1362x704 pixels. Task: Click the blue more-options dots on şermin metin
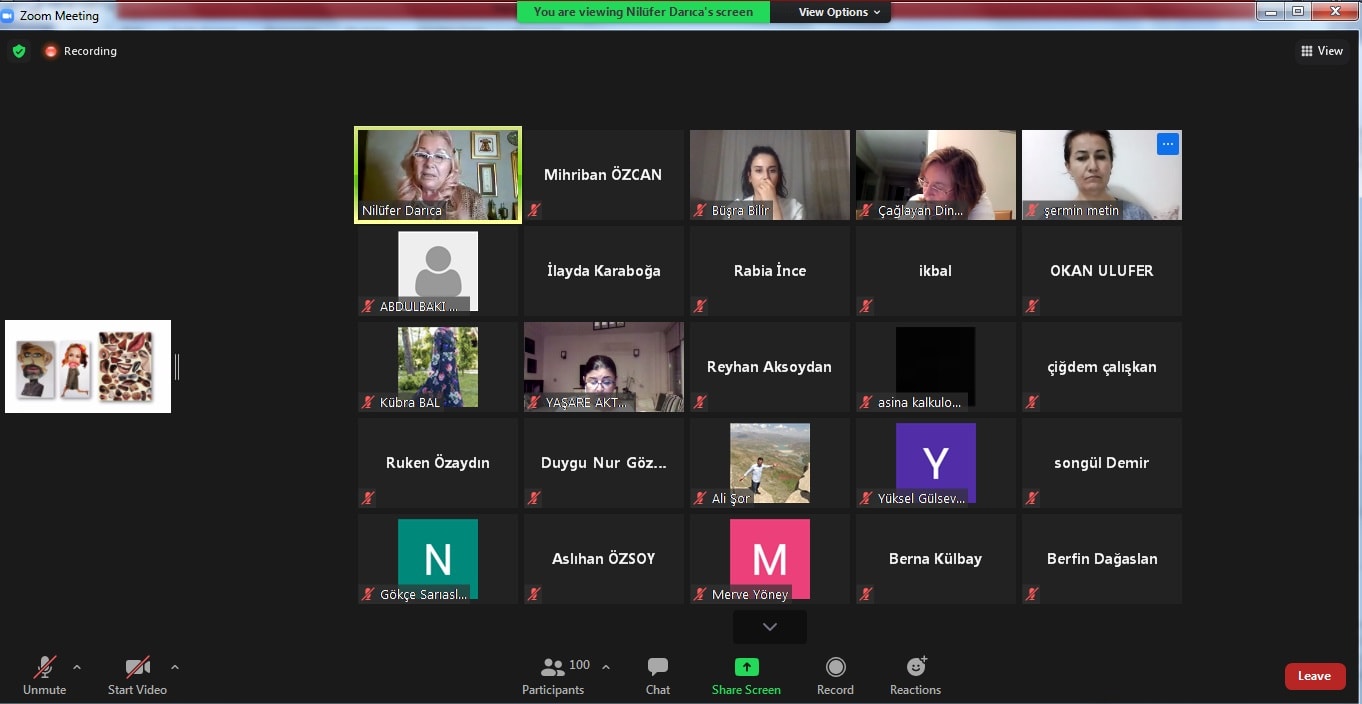(1167, 144)
